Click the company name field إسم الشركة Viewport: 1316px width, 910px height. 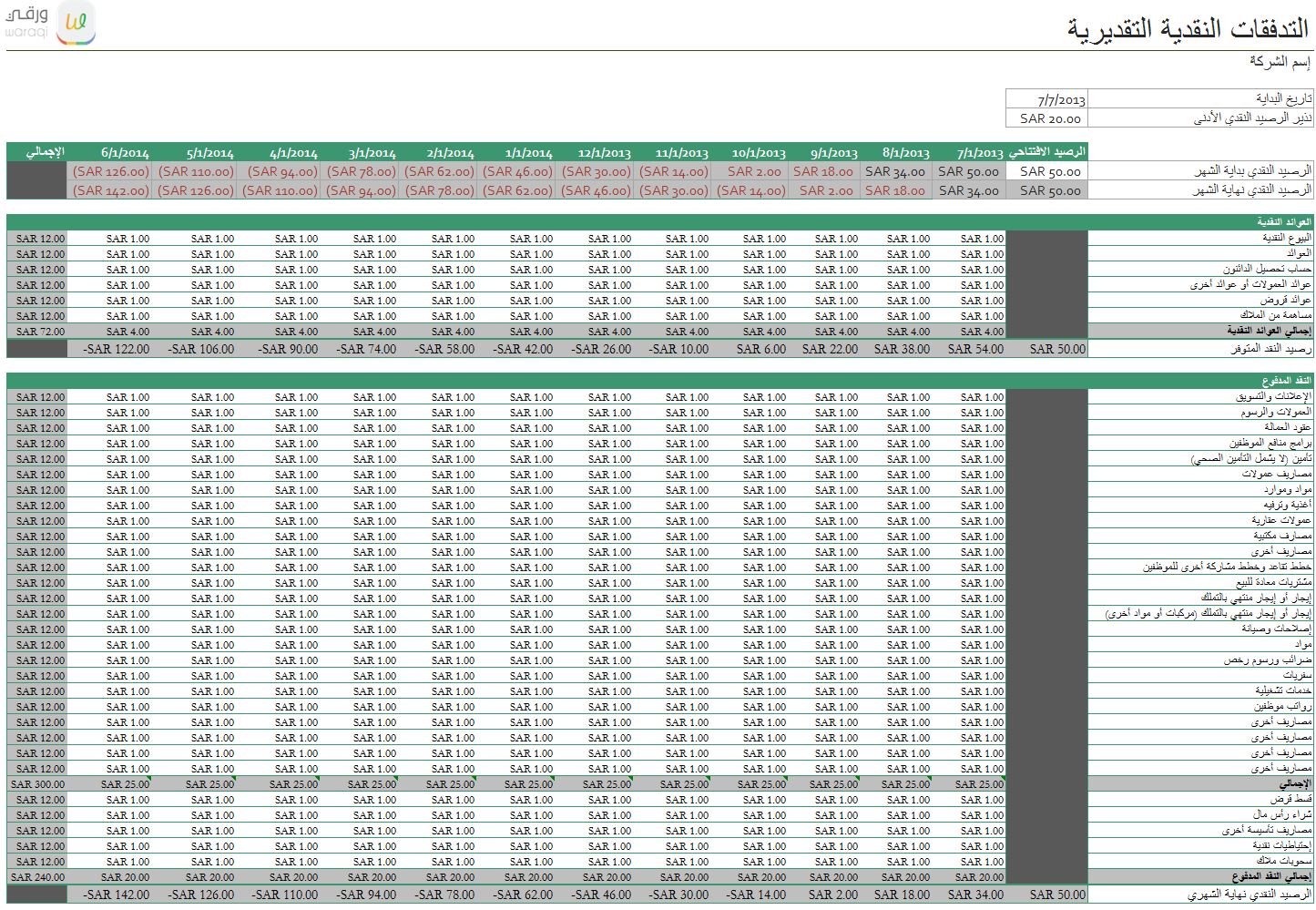pos(1280,61)
